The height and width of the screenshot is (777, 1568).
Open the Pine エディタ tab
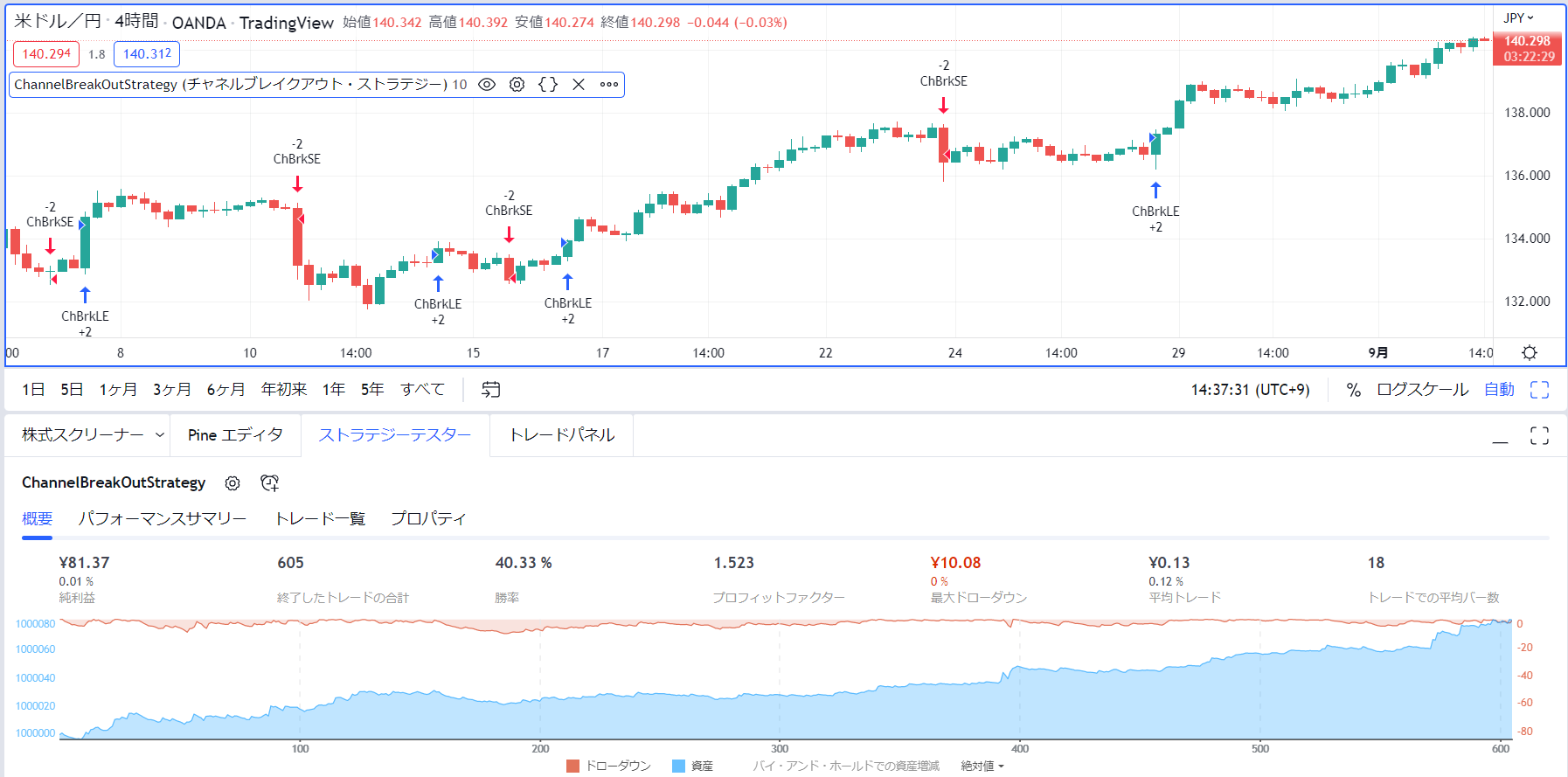coord(235,435)
